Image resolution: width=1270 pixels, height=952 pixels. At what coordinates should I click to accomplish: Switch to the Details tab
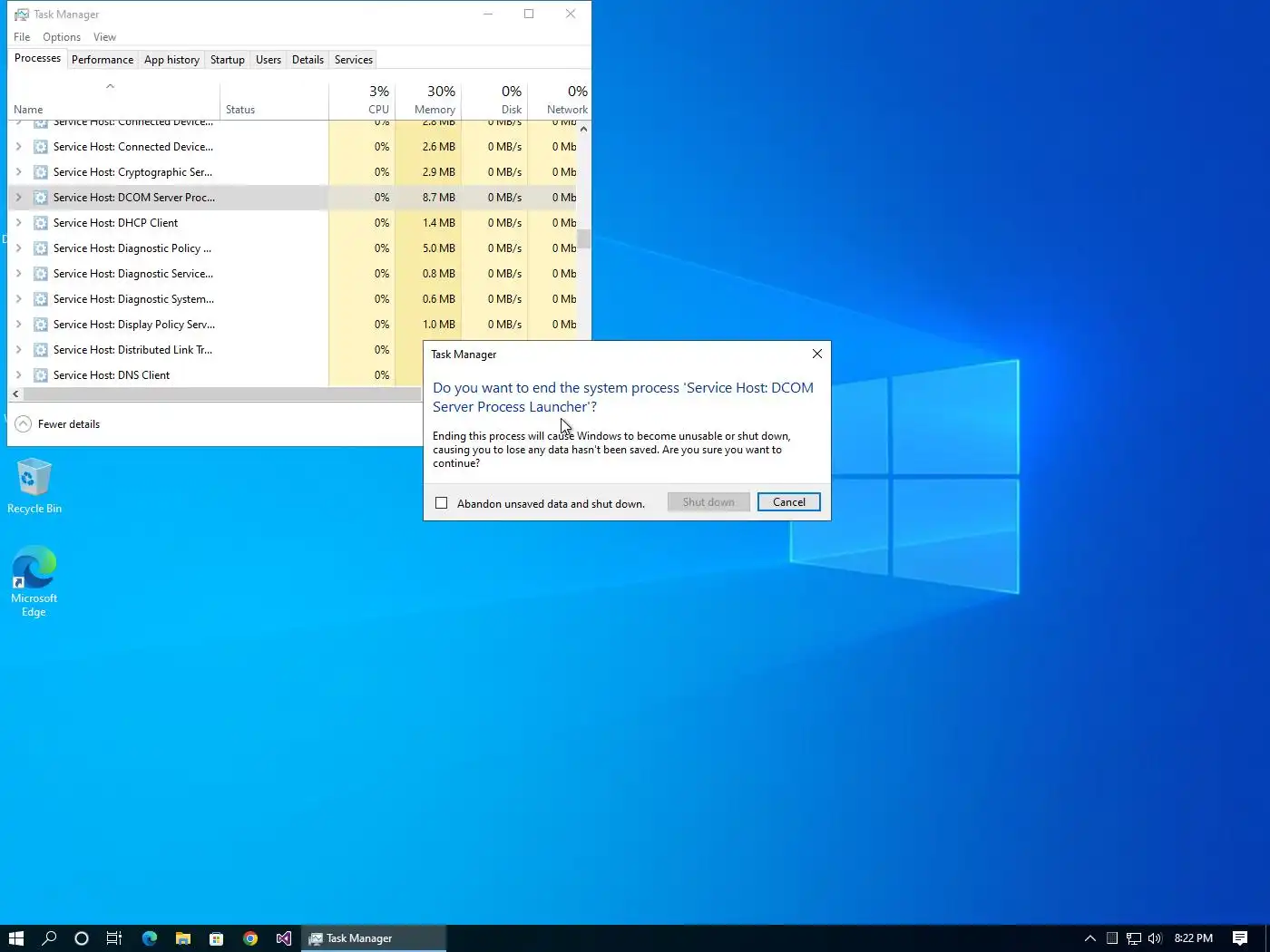[x=308, y=60]
